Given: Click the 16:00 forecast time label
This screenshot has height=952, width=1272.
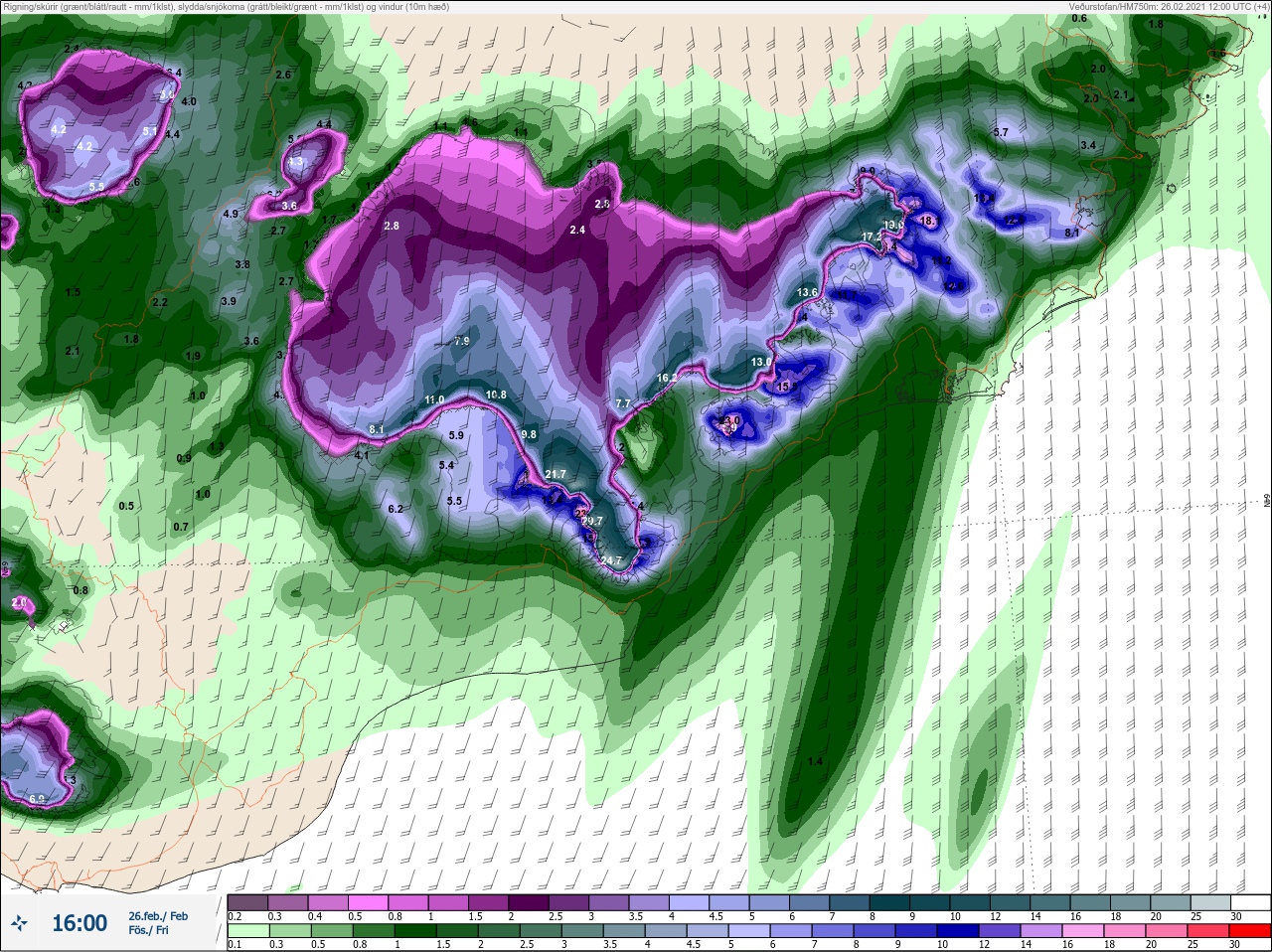Looking at the screenshot, I should coord(79,924).
